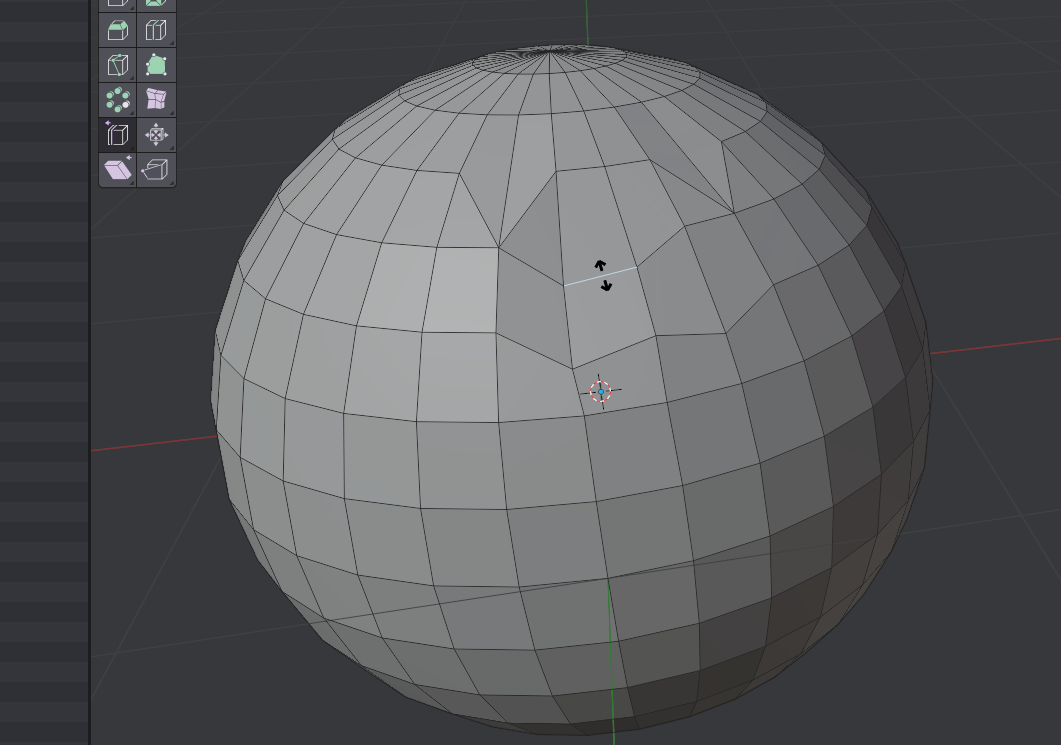This screenshot has width=1061, height=745.
Task: Activate the Shear tool
Action: tap(118, 168)
